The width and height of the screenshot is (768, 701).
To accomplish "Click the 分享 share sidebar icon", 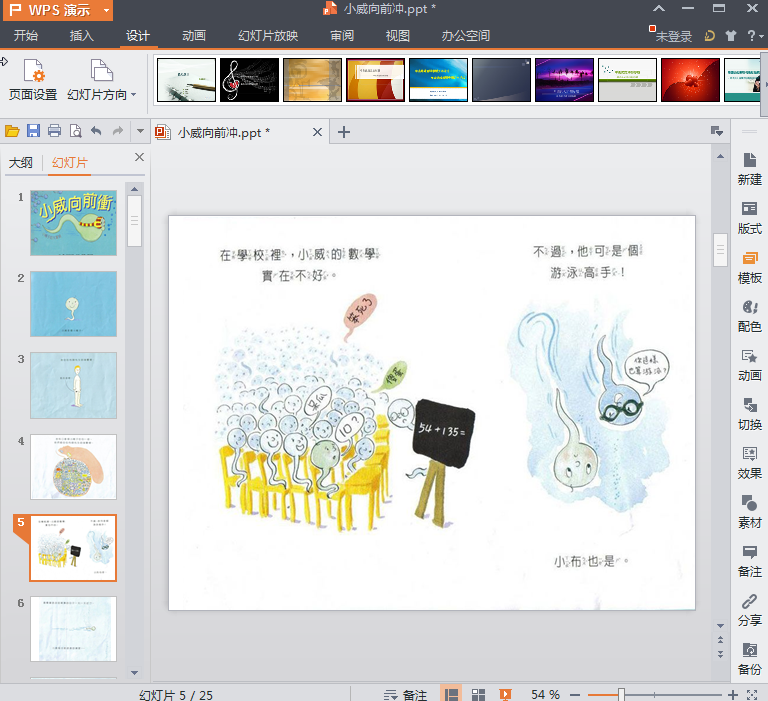I will tap(749, 610).
